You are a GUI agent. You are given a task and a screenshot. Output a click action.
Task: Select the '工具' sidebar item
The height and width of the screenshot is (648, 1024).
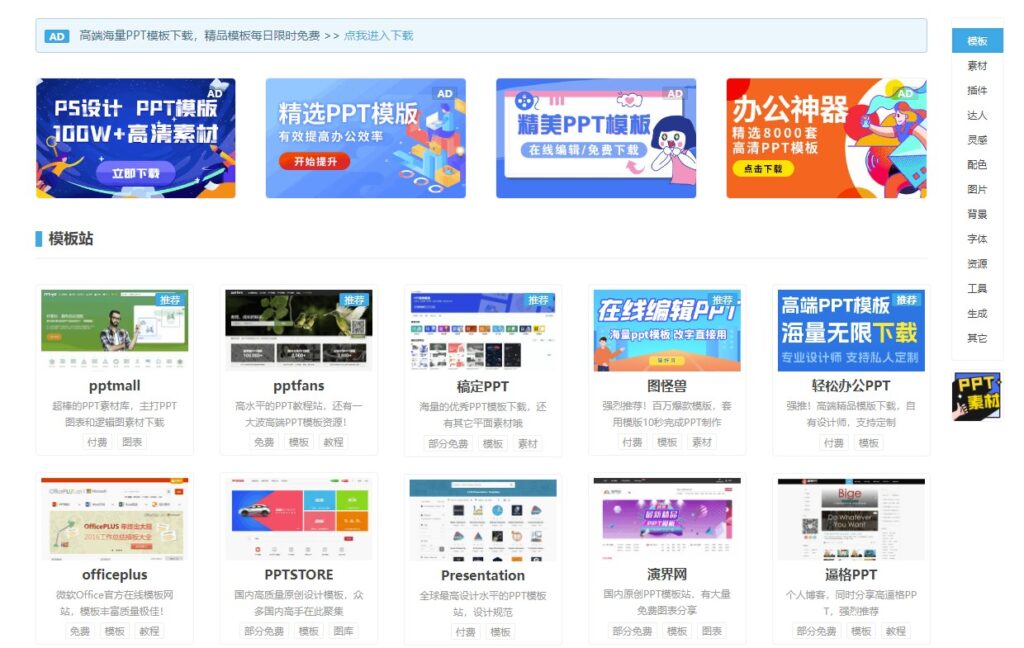(977, 289)
